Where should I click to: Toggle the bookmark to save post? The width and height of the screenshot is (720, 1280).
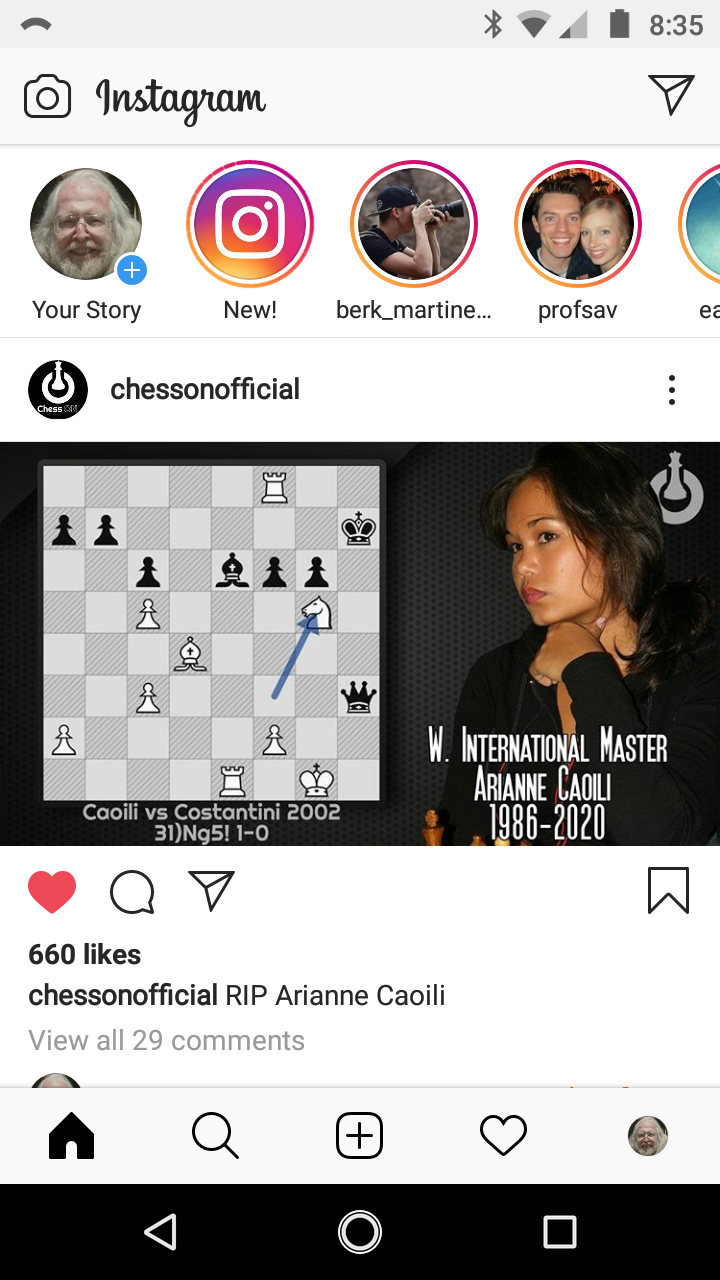(668, 890)
